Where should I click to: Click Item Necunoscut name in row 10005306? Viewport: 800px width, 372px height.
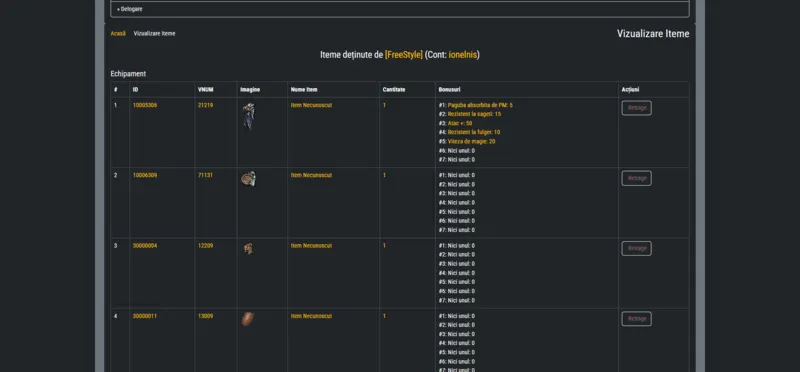pos(311,105)
